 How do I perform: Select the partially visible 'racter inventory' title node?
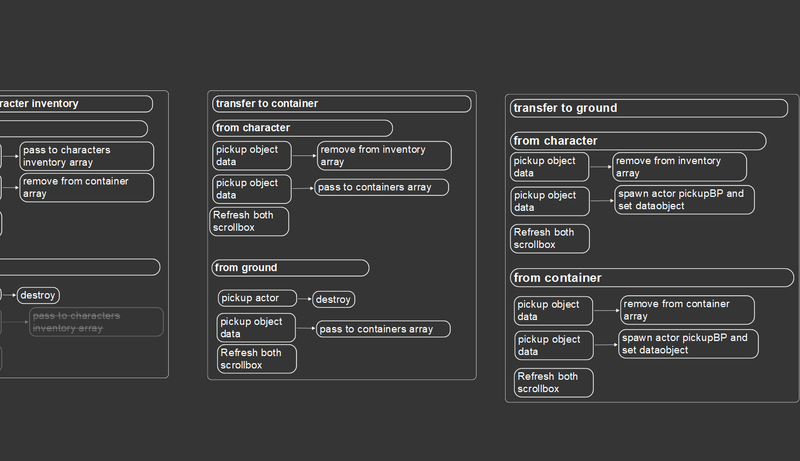(x=76, y=104)
